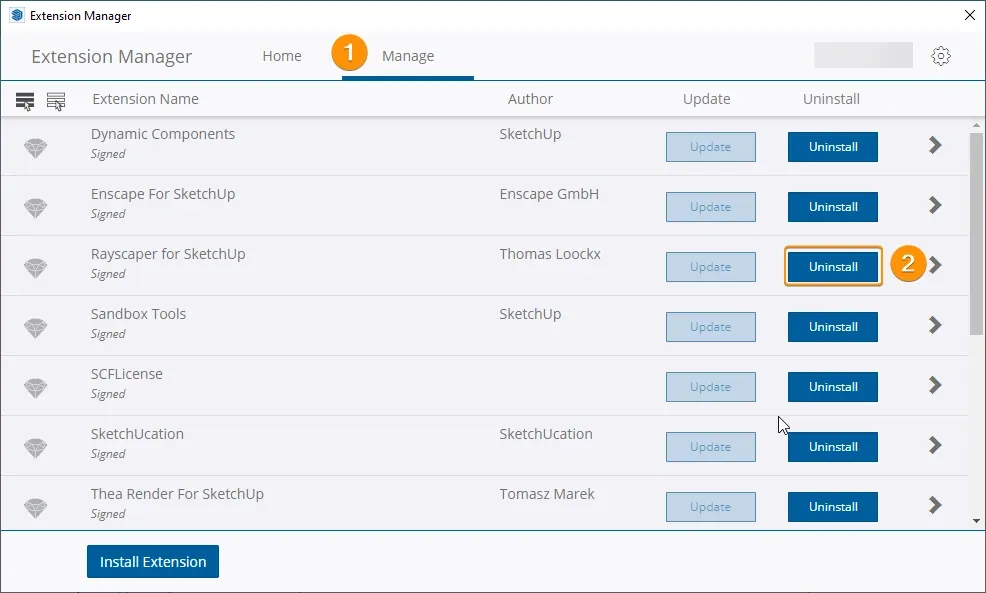Open the settings gear icon
986x593 pixels.
(x=941, y=56)
